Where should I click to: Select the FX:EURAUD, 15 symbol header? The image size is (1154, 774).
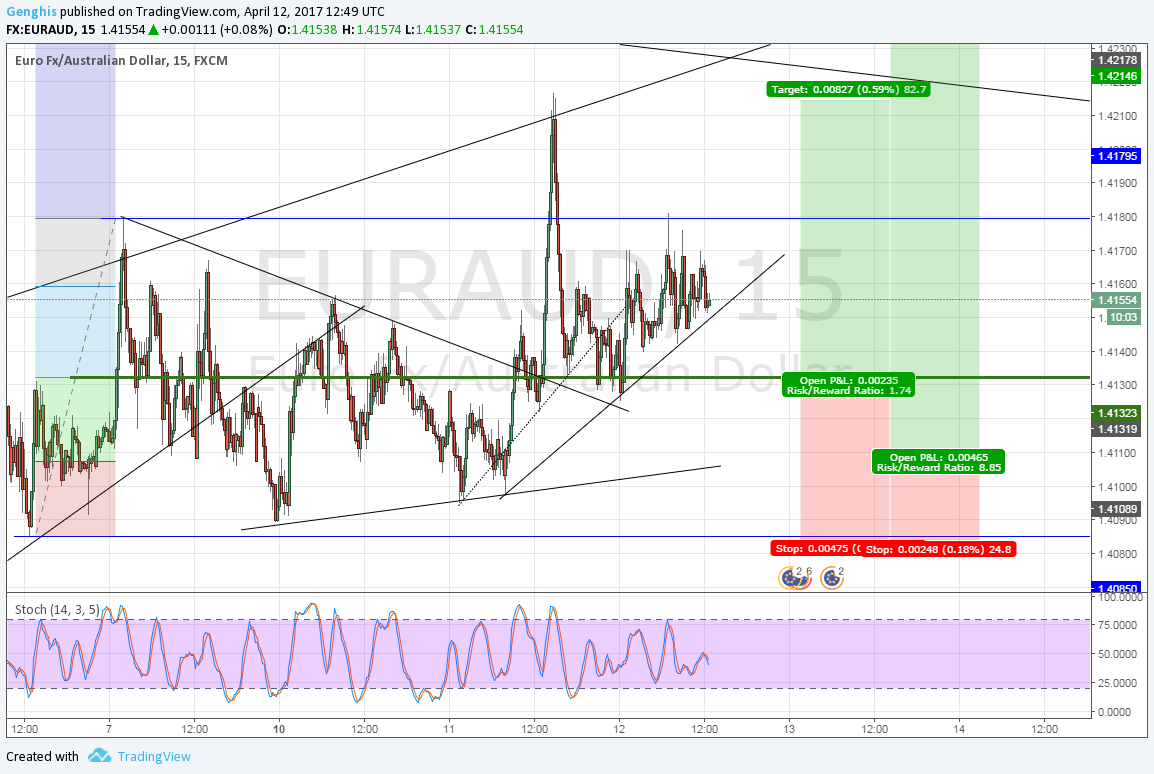point(50,29)
